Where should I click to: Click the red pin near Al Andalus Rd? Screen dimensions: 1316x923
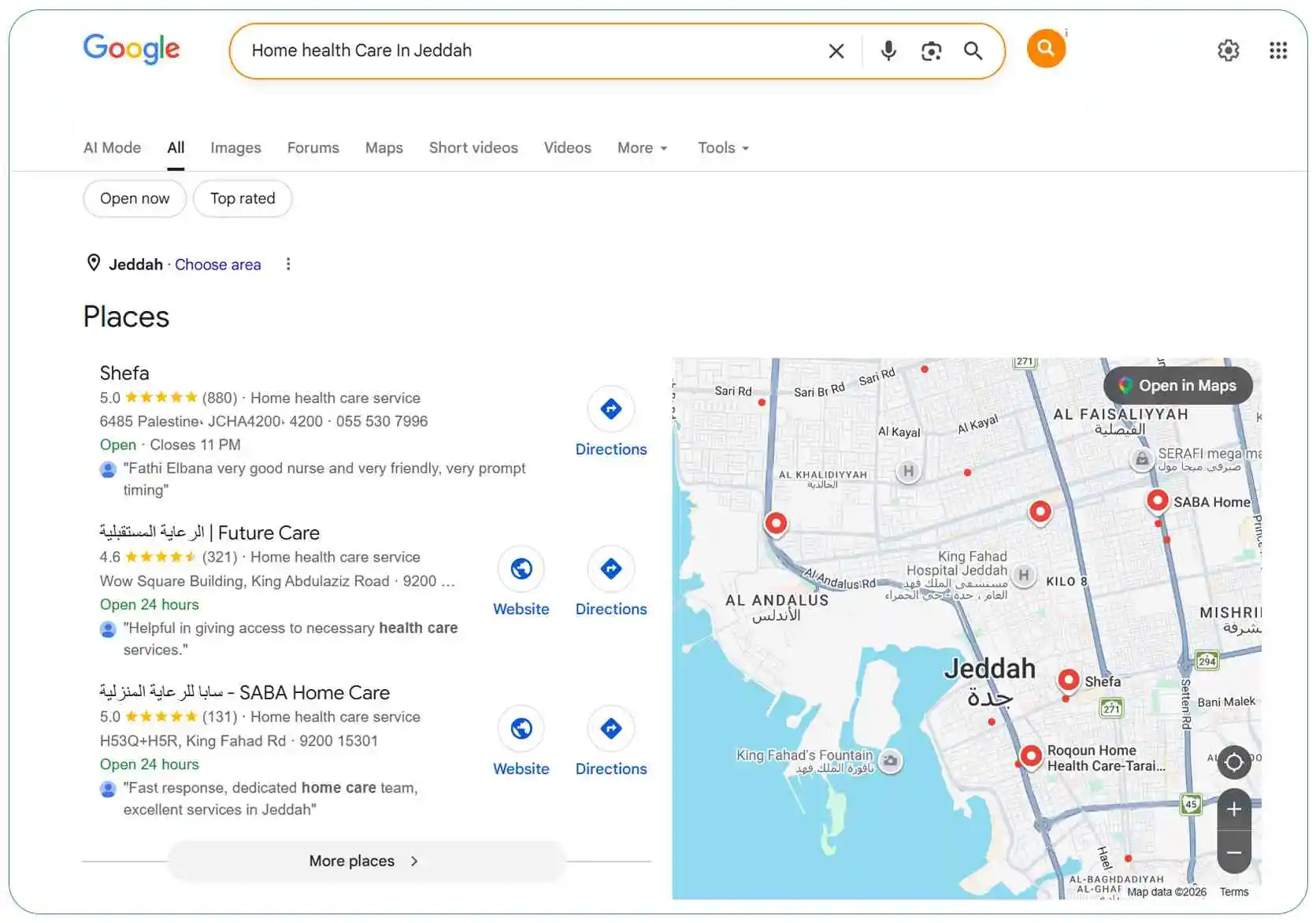[x=776, y=524]
